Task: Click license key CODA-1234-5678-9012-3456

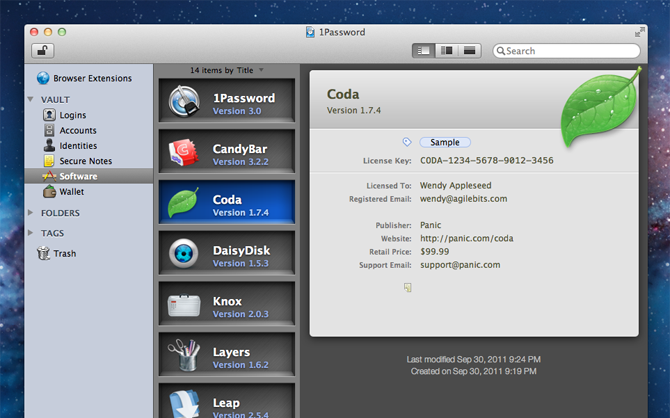Action: coord(487,161)
